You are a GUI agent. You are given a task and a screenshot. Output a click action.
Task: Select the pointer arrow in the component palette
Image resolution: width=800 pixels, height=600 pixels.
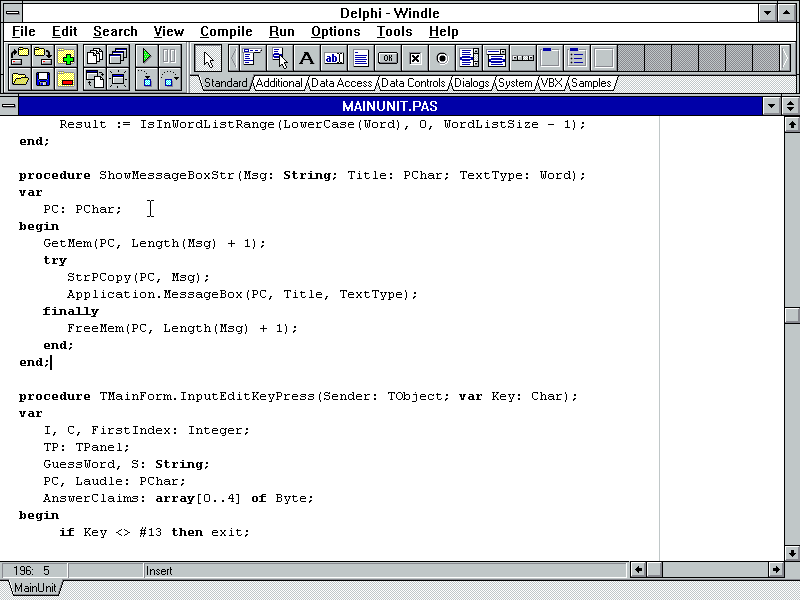pyautogui.click(x=208, y=58)
